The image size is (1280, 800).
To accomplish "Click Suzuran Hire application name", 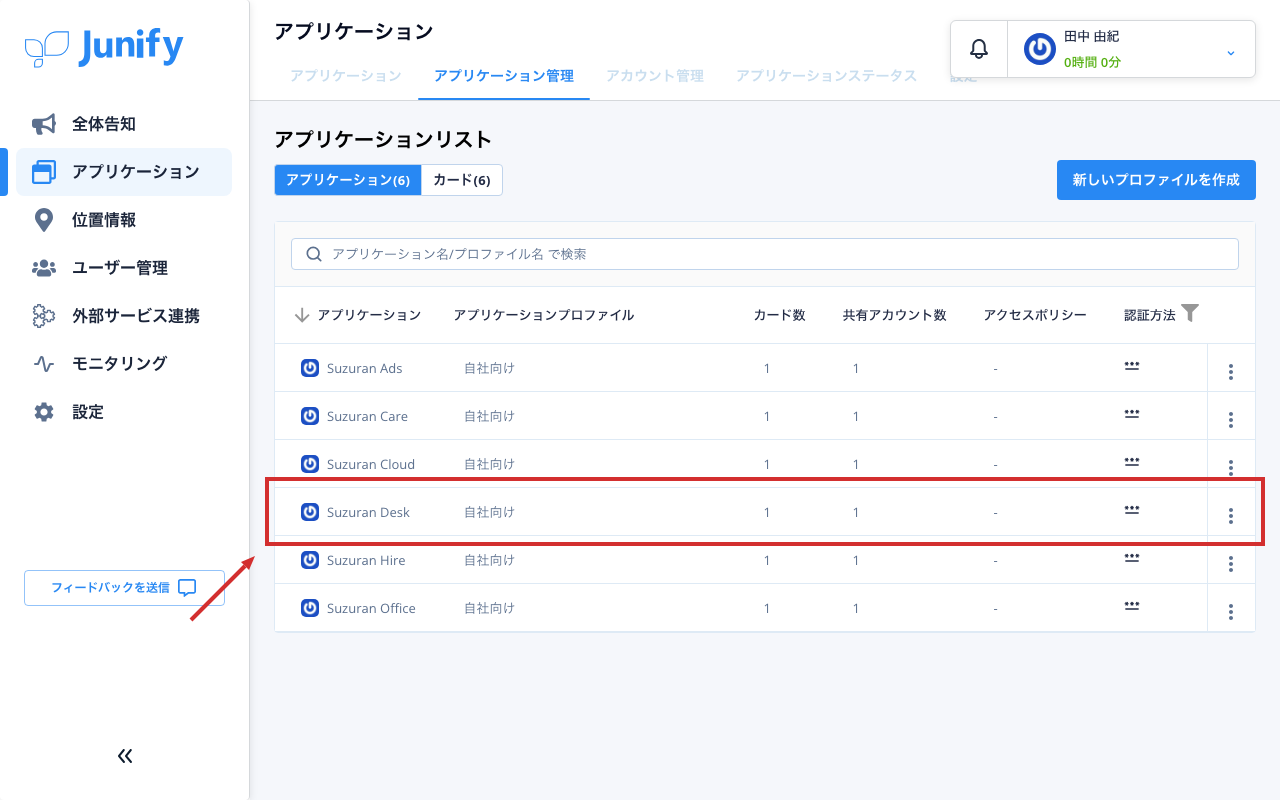I will (366, 560).
